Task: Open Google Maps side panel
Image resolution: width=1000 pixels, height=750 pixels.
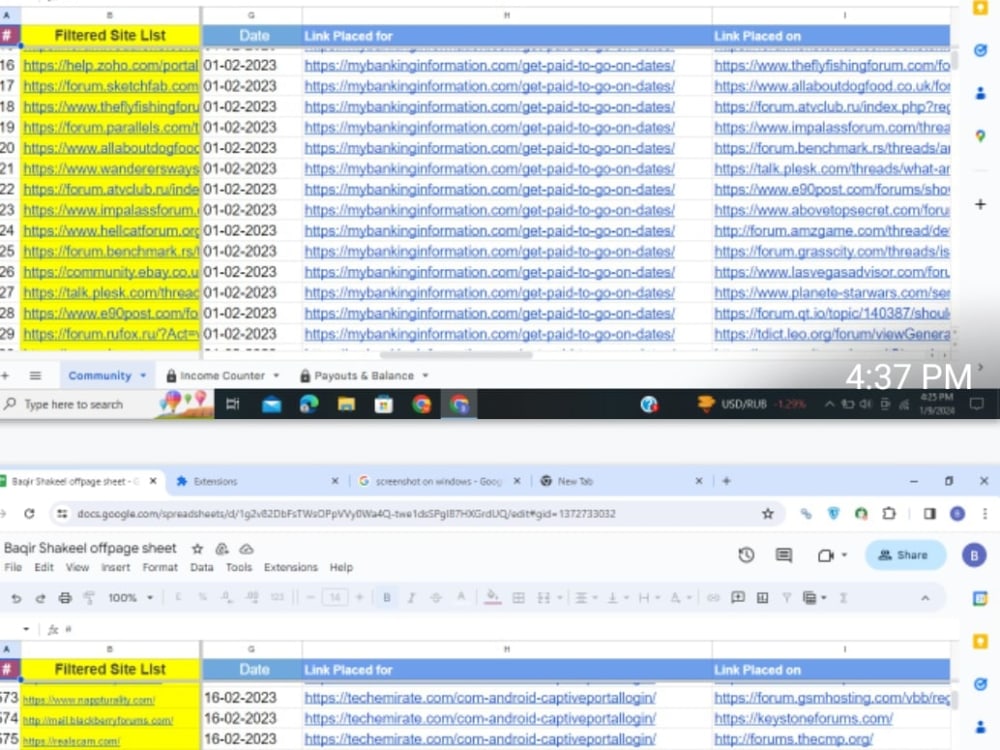Action: 980,136
